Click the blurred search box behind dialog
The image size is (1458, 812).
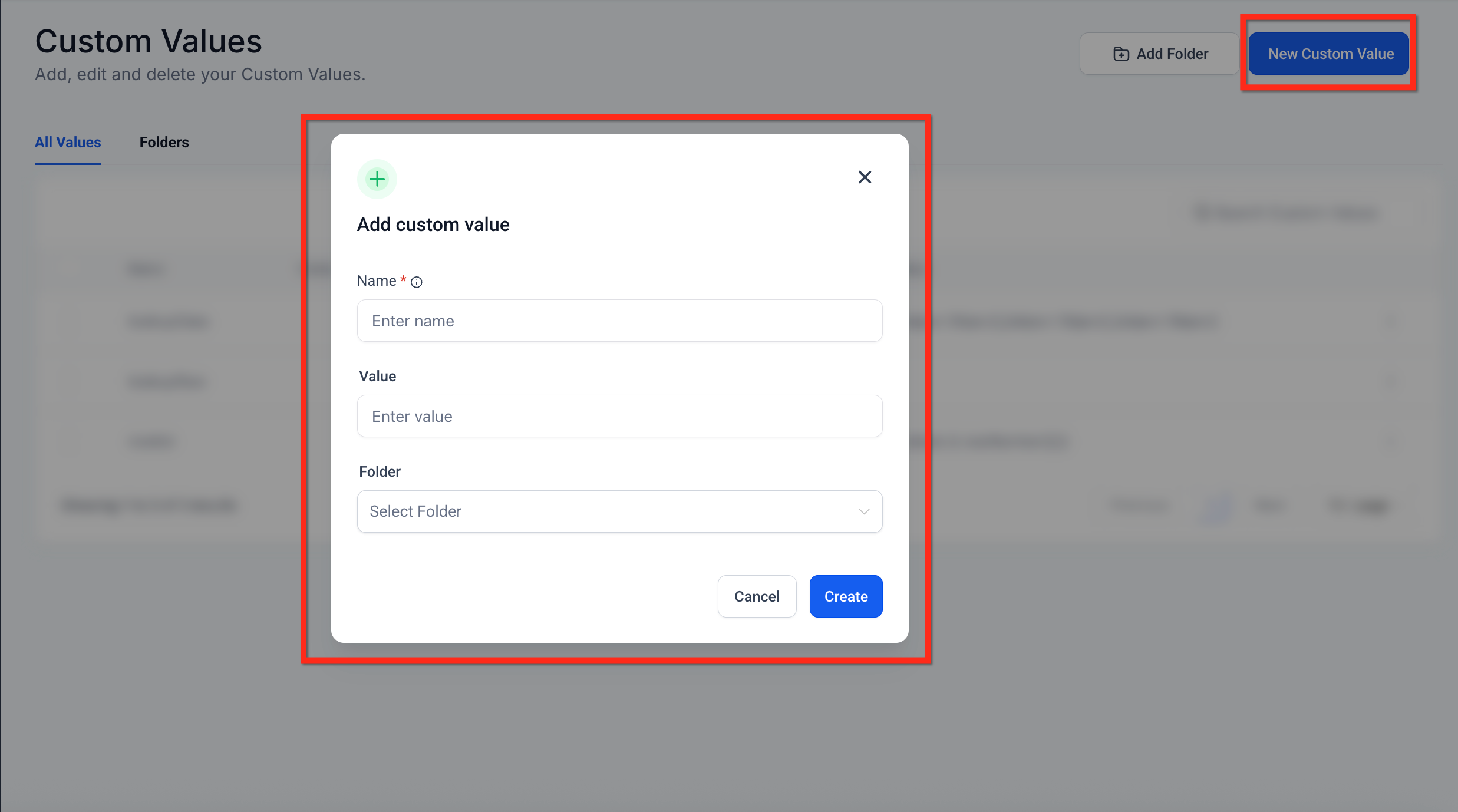(x=1285, y=213)
